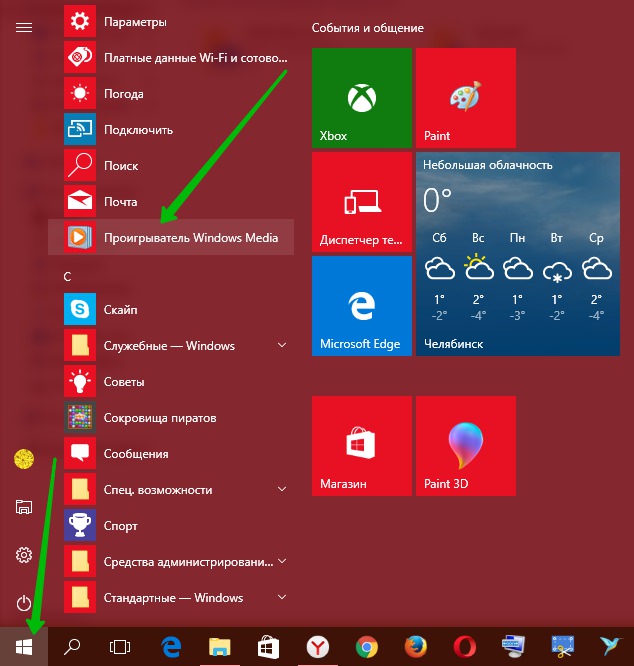Open Store from the taskbar

[268, 647]
